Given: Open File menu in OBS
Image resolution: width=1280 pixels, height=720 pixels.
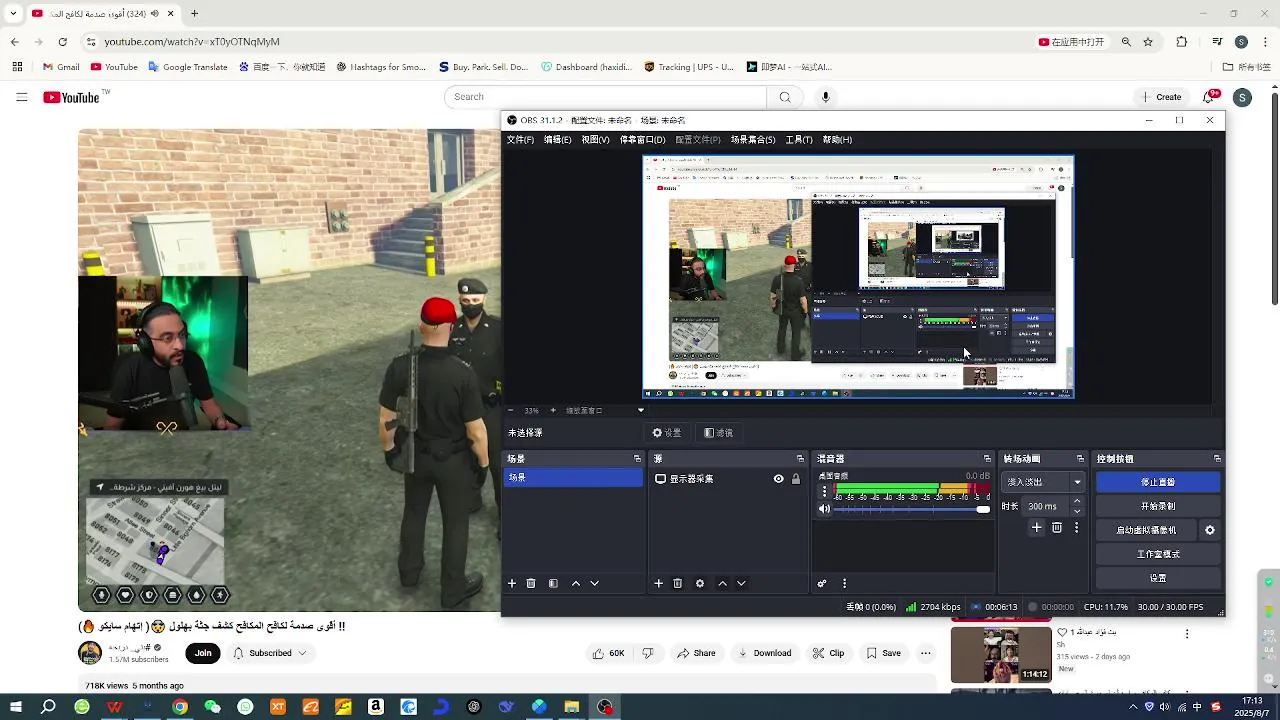Looking at the screenshot, I should point(520,140).
